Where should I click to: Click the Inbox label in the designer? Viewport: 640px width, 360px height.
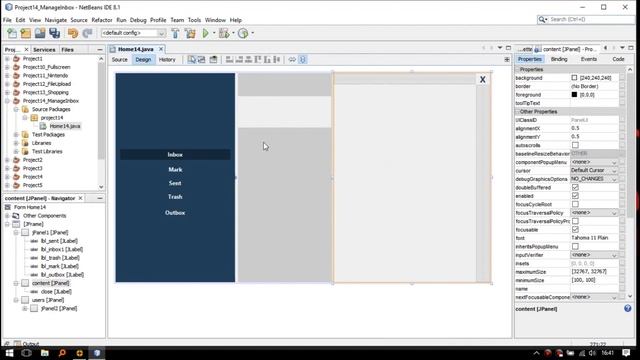click(175, 155)
